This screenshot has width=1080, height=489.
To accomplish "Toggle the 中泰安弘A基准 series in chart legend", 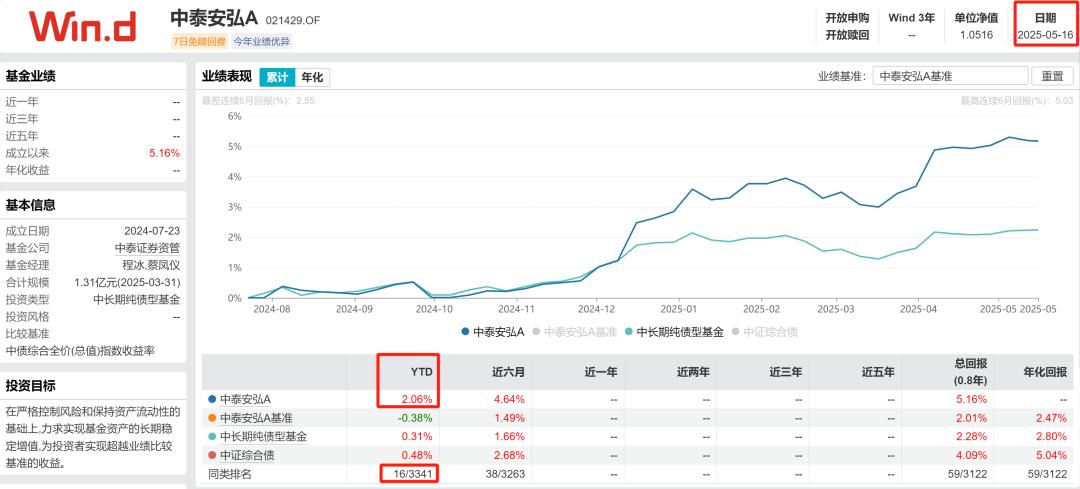I will 573,332.
